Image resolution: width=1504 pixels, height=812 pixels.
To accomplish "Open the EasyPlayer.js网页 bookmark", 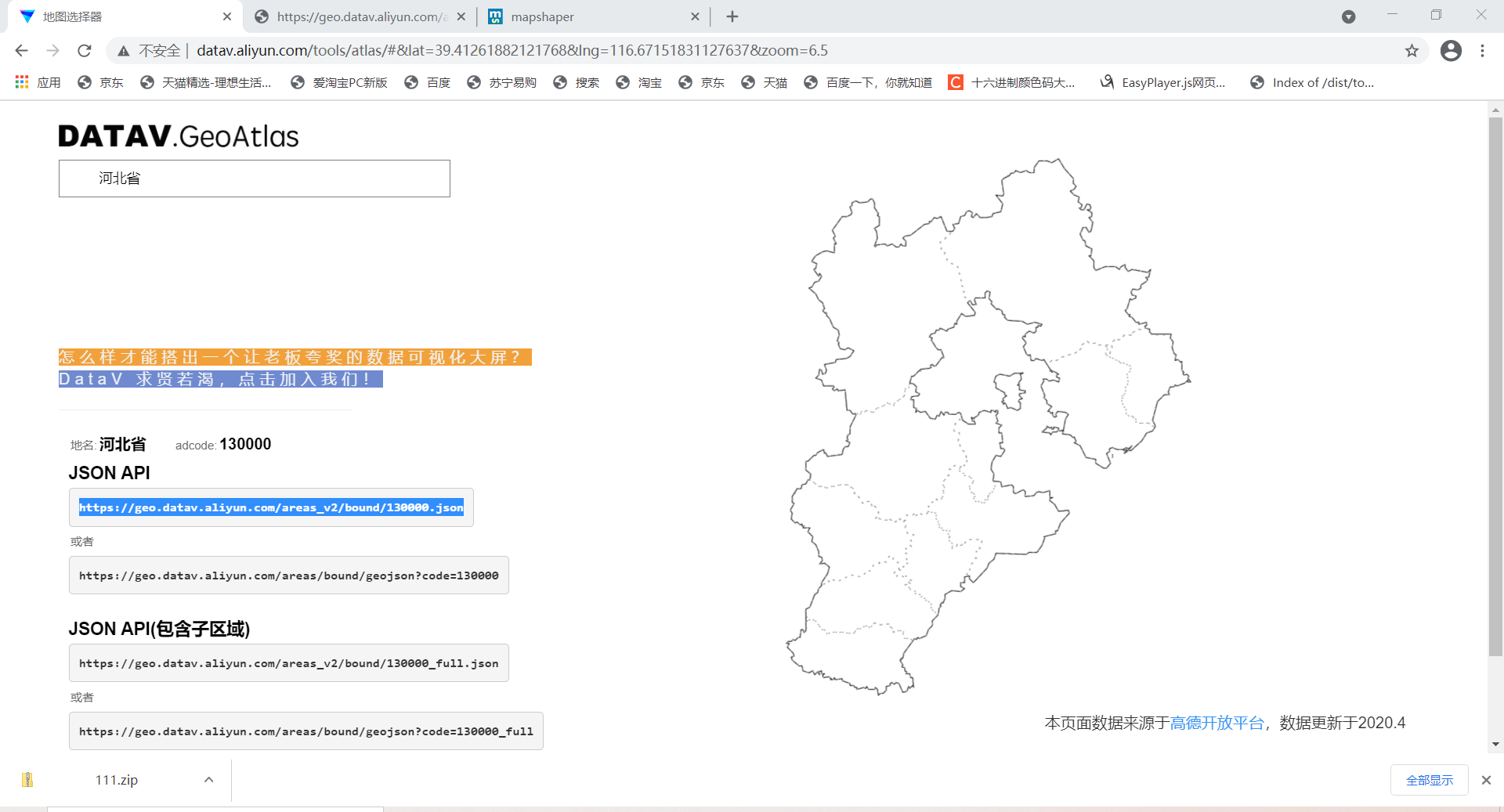I will point(1163,82).
